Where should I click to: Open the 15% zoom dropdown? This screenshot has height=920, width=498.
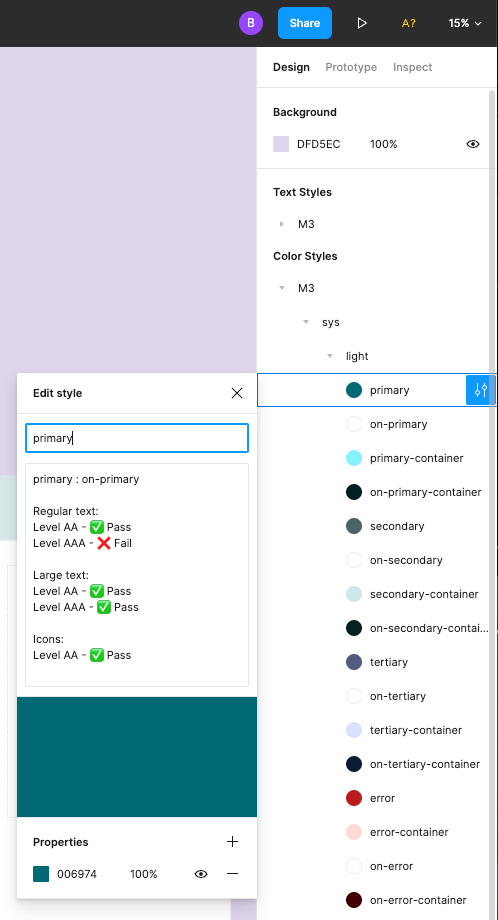[x=465, y=23]
